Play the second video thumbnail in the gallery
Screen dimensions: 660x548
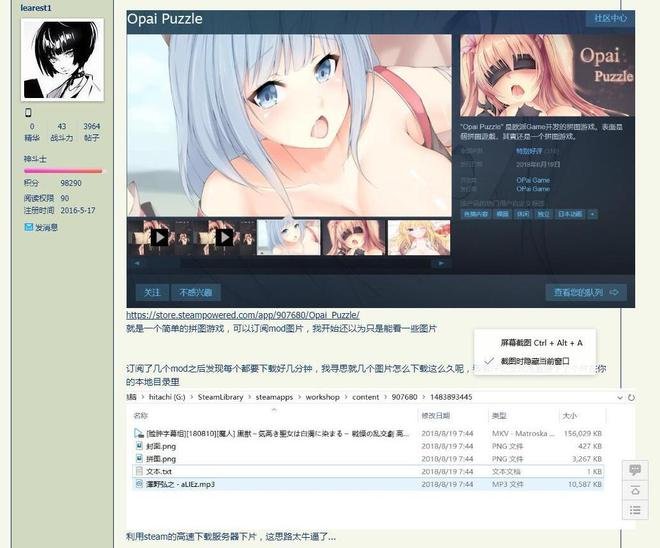[x=224, y=237]
